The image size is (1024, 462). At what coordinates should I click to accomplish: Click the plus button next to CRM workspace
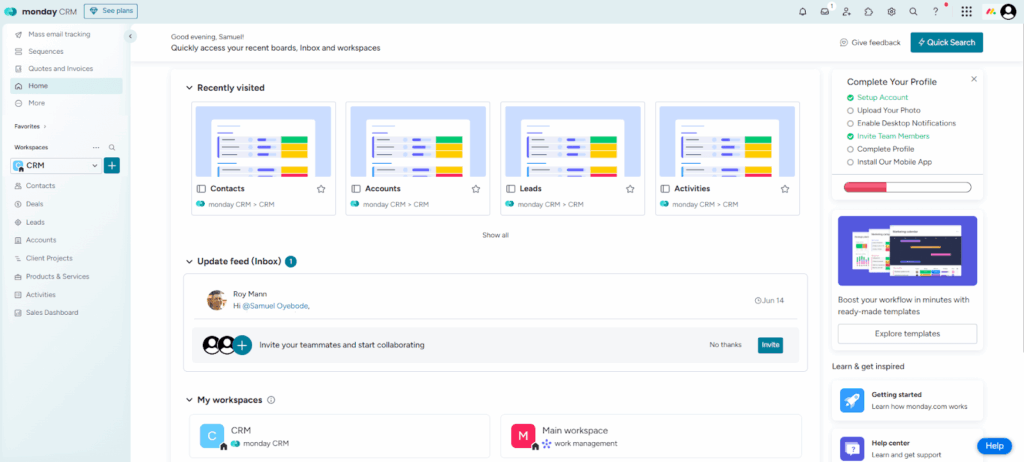(x=112, y=165)
